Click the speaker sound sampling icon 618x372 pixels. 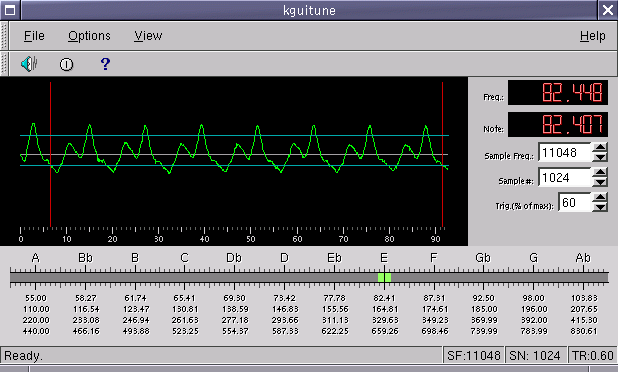pyautogui.click(x=29, y=64)
